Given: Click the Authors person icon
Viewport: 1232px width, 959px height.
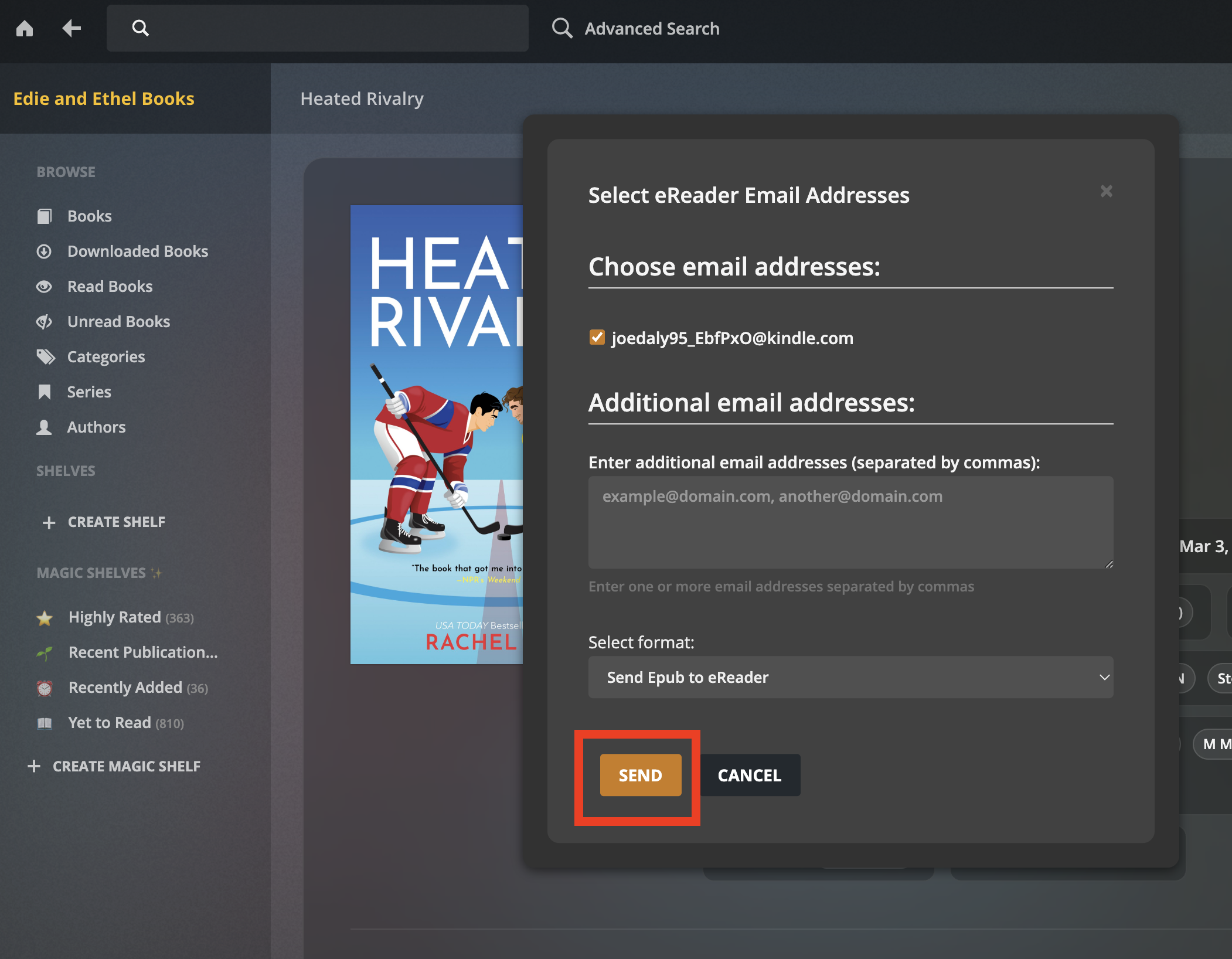Looking at the screenshot, I should click(44, 427).
